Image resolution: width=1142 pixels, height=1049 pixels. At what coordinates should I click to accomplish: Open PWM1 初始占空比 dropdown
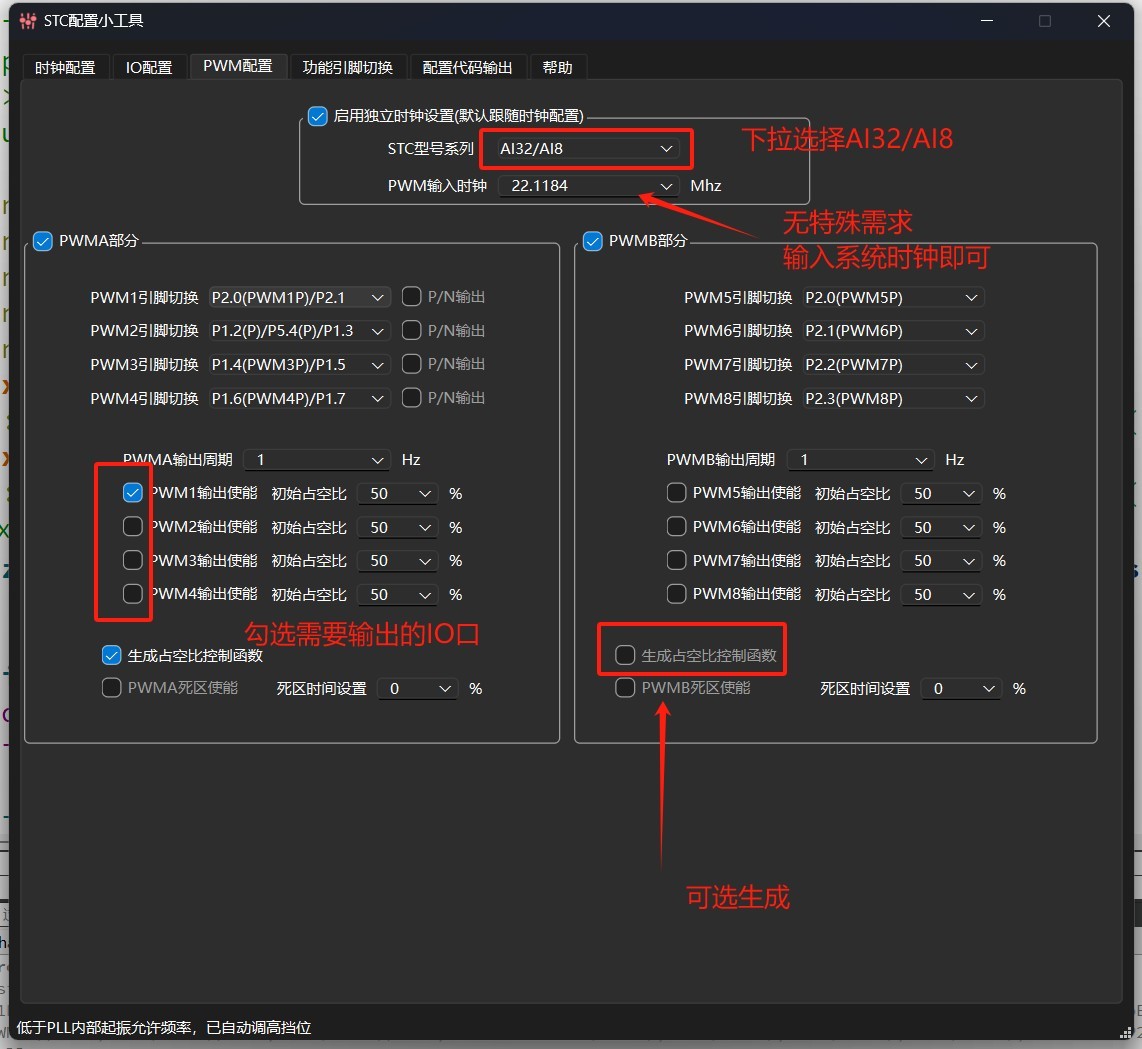click(399, 494)
